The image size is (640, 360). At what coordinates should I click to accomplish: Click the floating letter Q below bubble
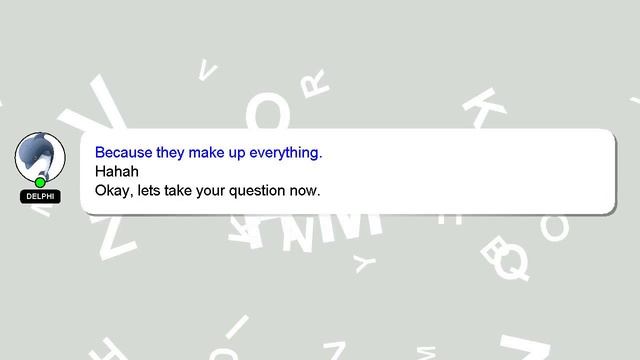511,261
